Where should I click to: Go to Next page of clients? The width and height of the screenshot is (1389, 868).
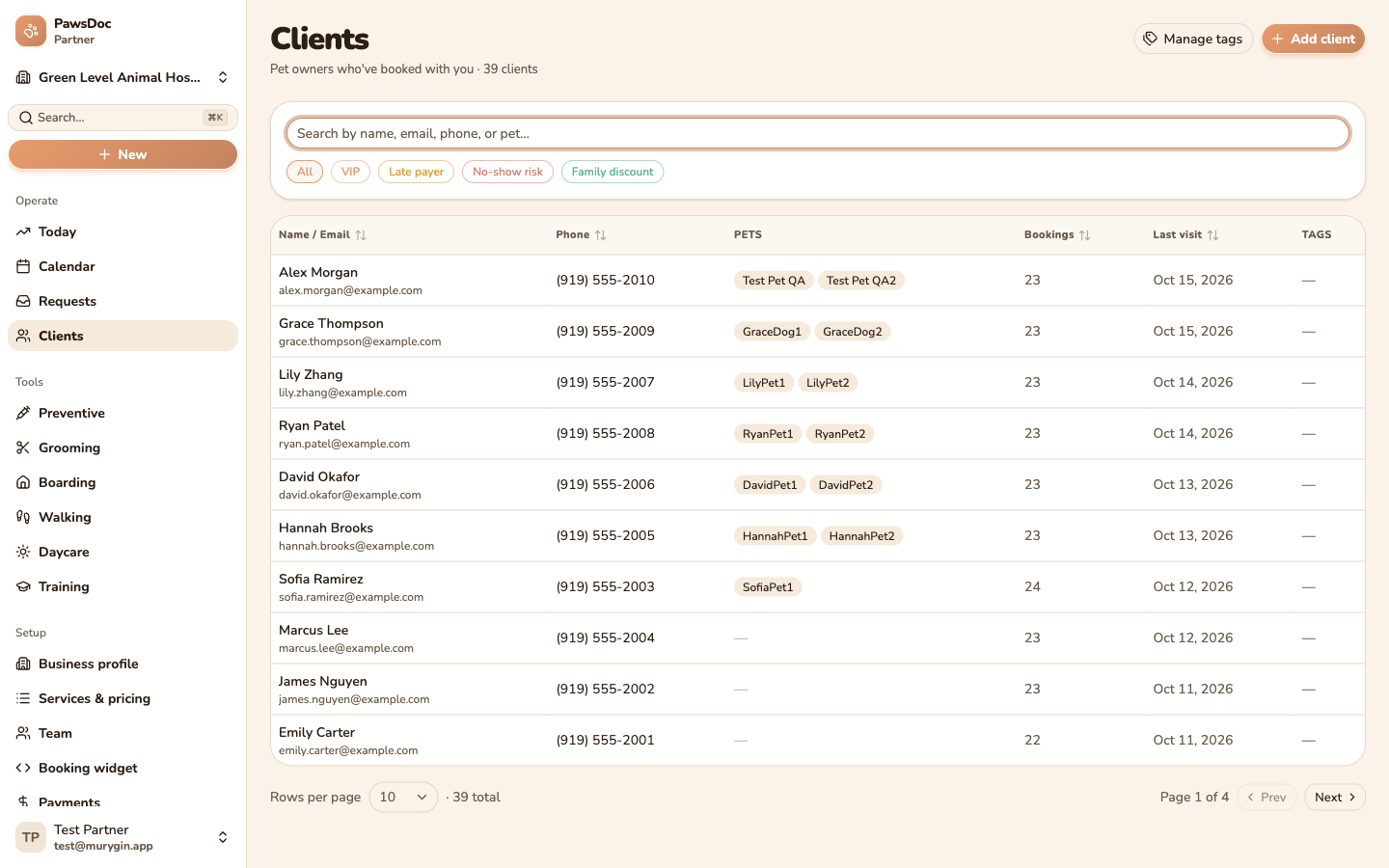click(x=1334, y=797)
